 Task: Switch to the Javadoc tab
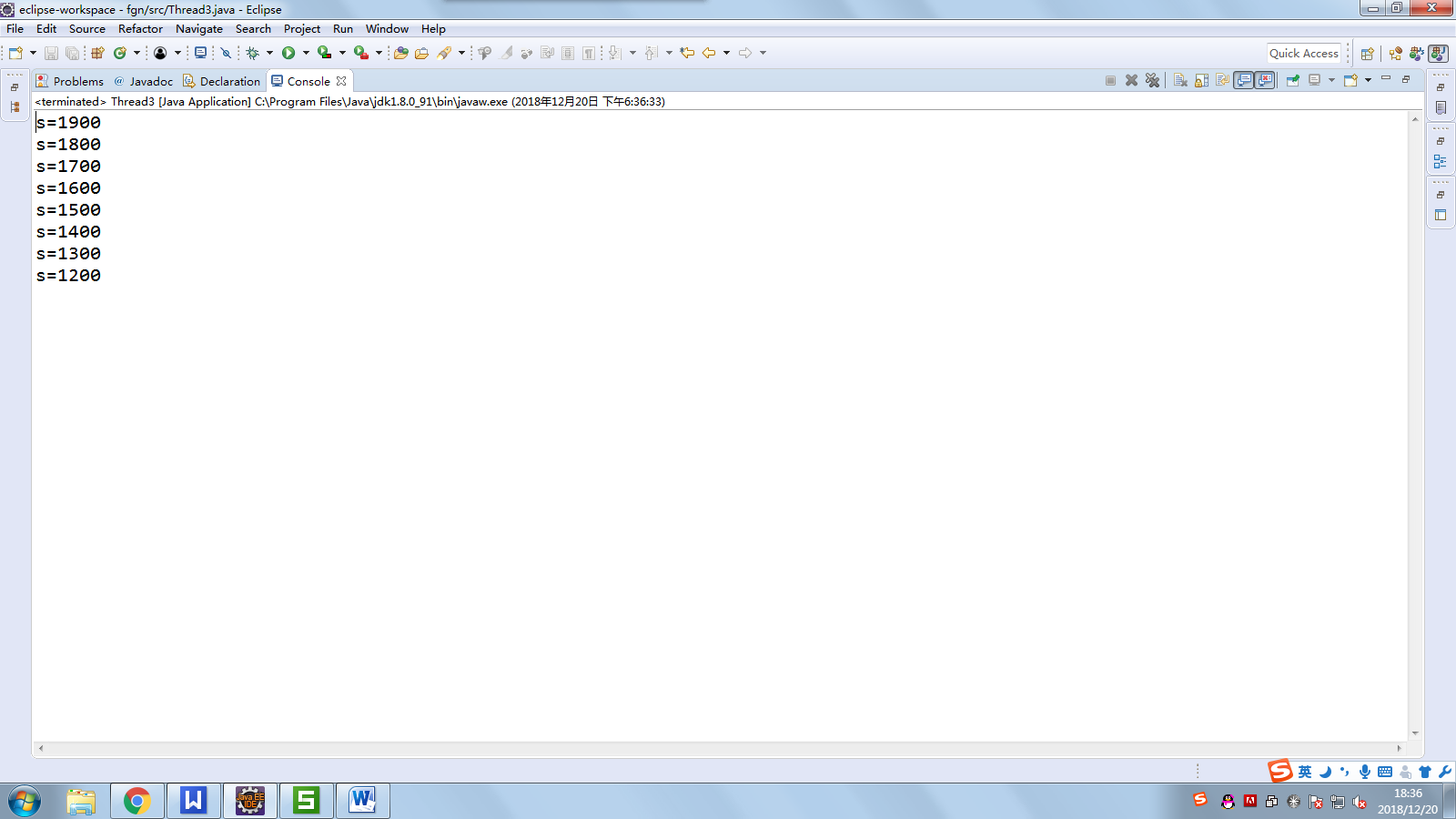pyautogui.click(x=144, y=81)
